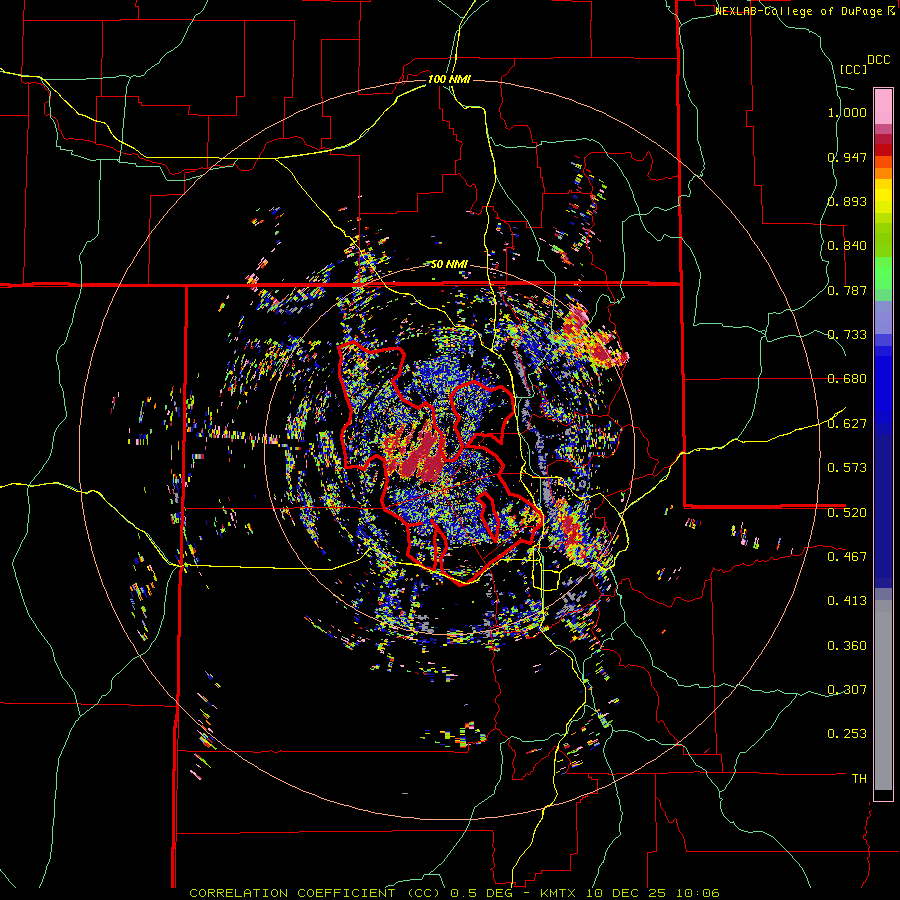Click the large dark-red echo near radar center
This screenshot has width=900, height=900.
(424, 458)
